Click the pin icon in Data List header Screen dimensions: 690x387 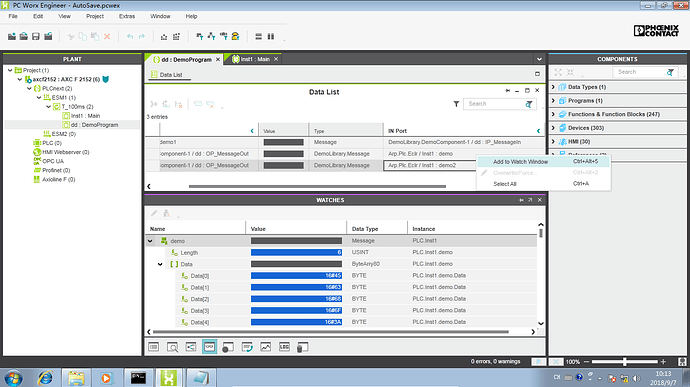pyautogui.click(x=507, y=90)
